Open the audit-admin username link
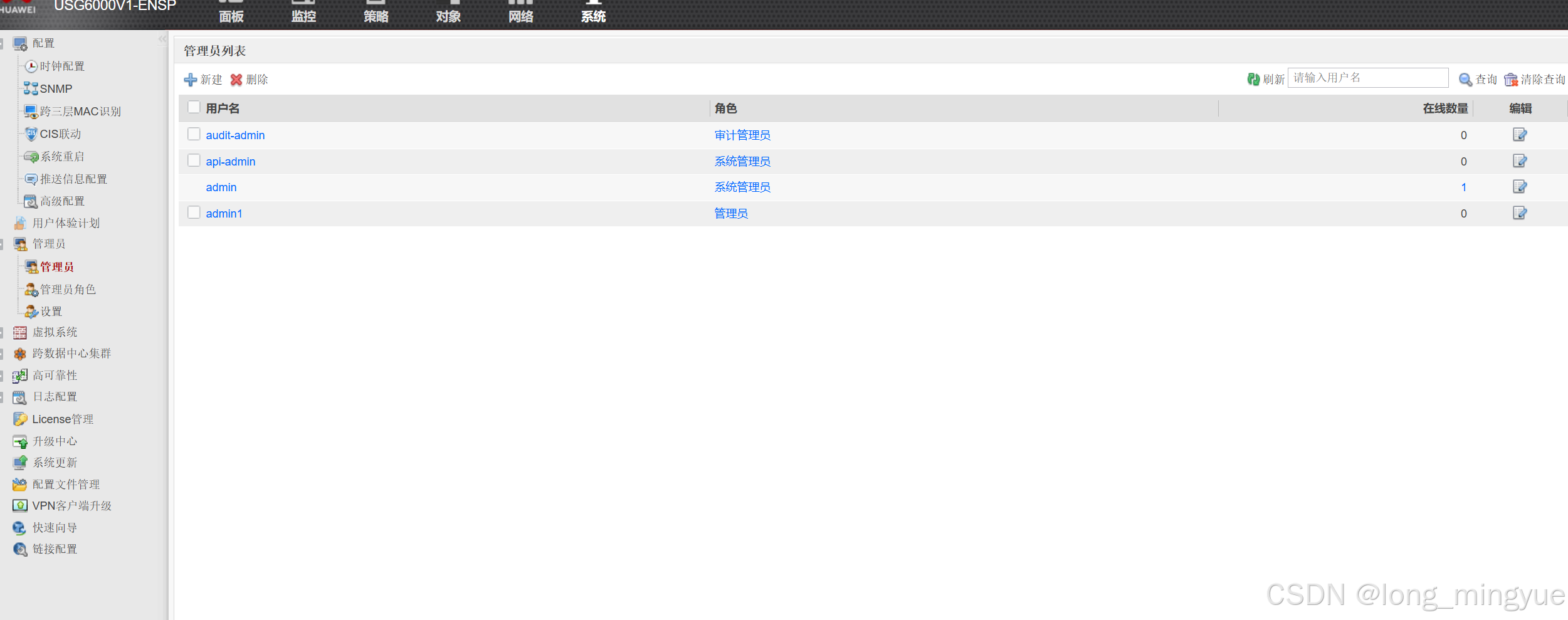The image size is (1568, 620). pos(235,135)
